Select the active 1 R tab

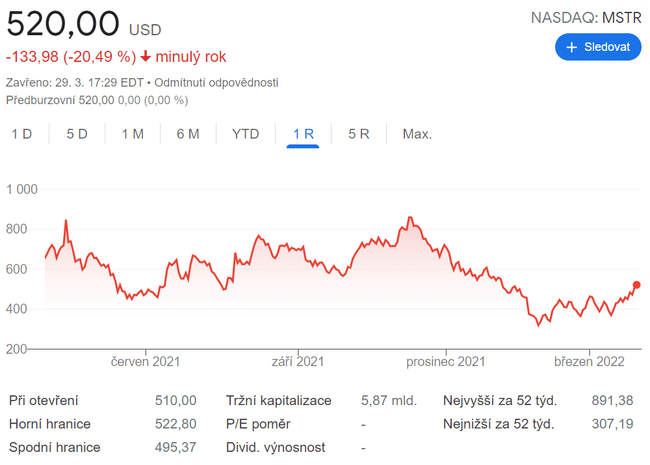coord(303,134)
